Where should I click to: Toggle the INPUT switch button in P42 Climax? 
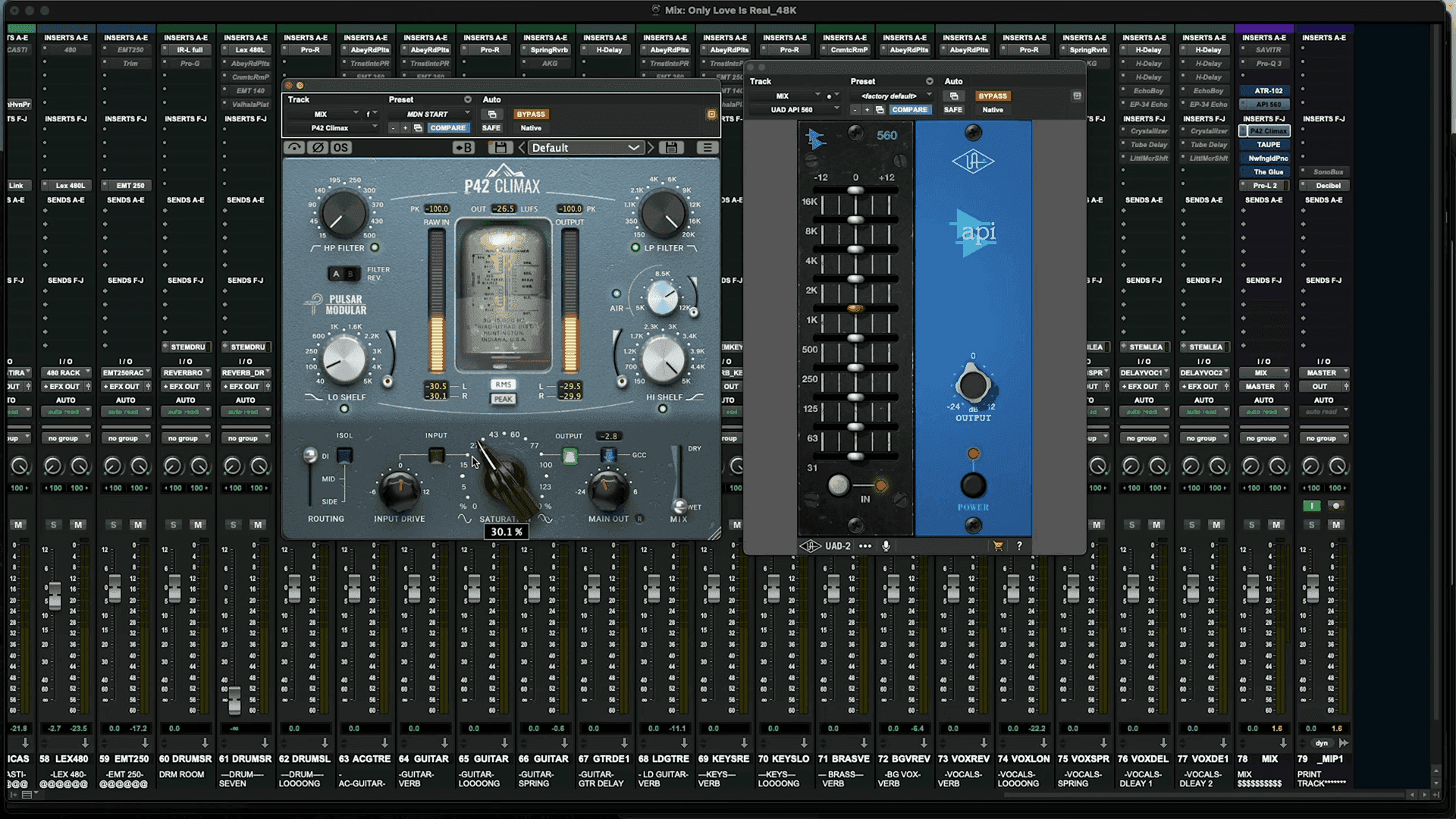436,455
